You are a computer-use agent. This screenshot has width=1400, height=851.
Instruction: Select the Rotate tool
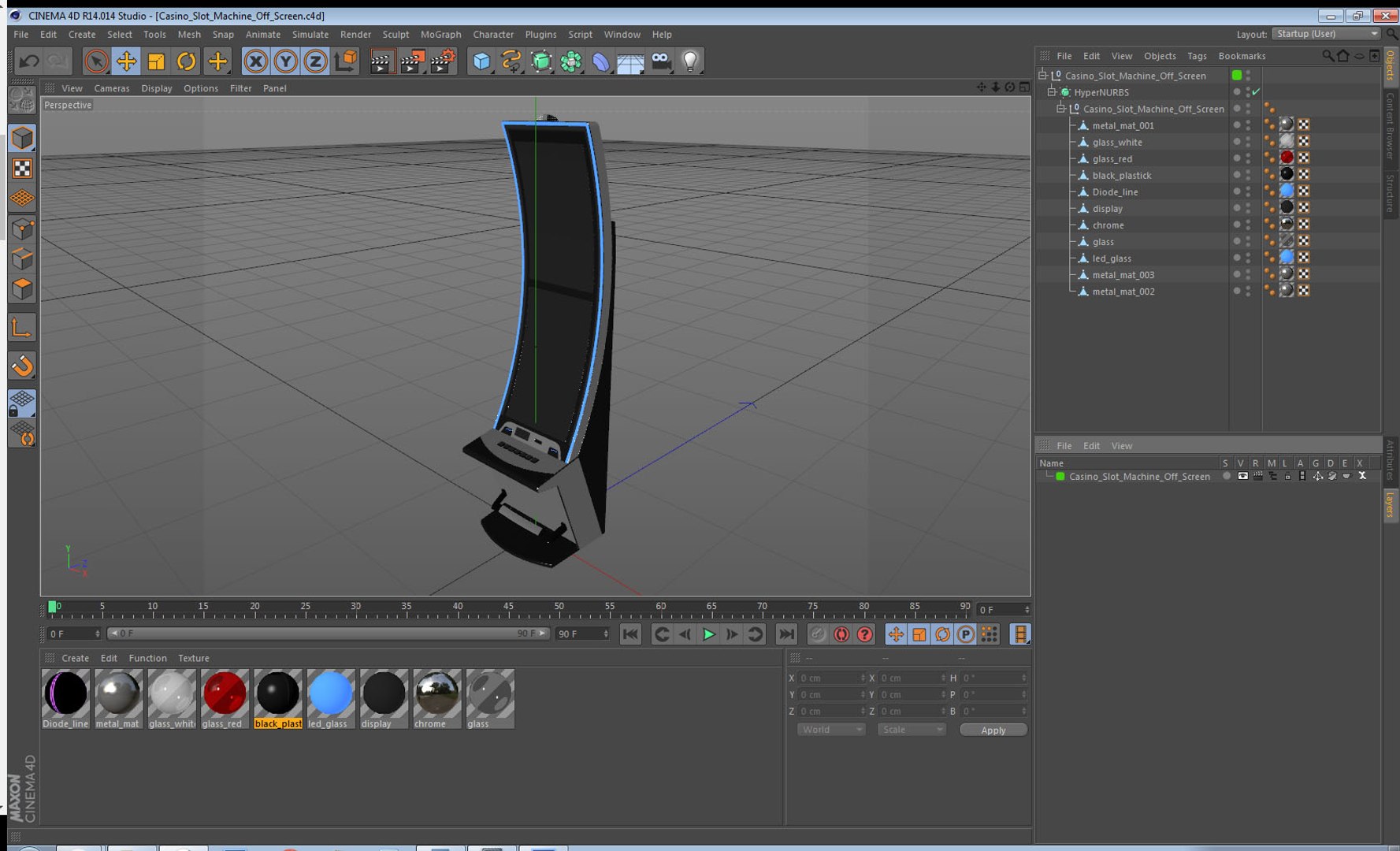pos(186,61)
